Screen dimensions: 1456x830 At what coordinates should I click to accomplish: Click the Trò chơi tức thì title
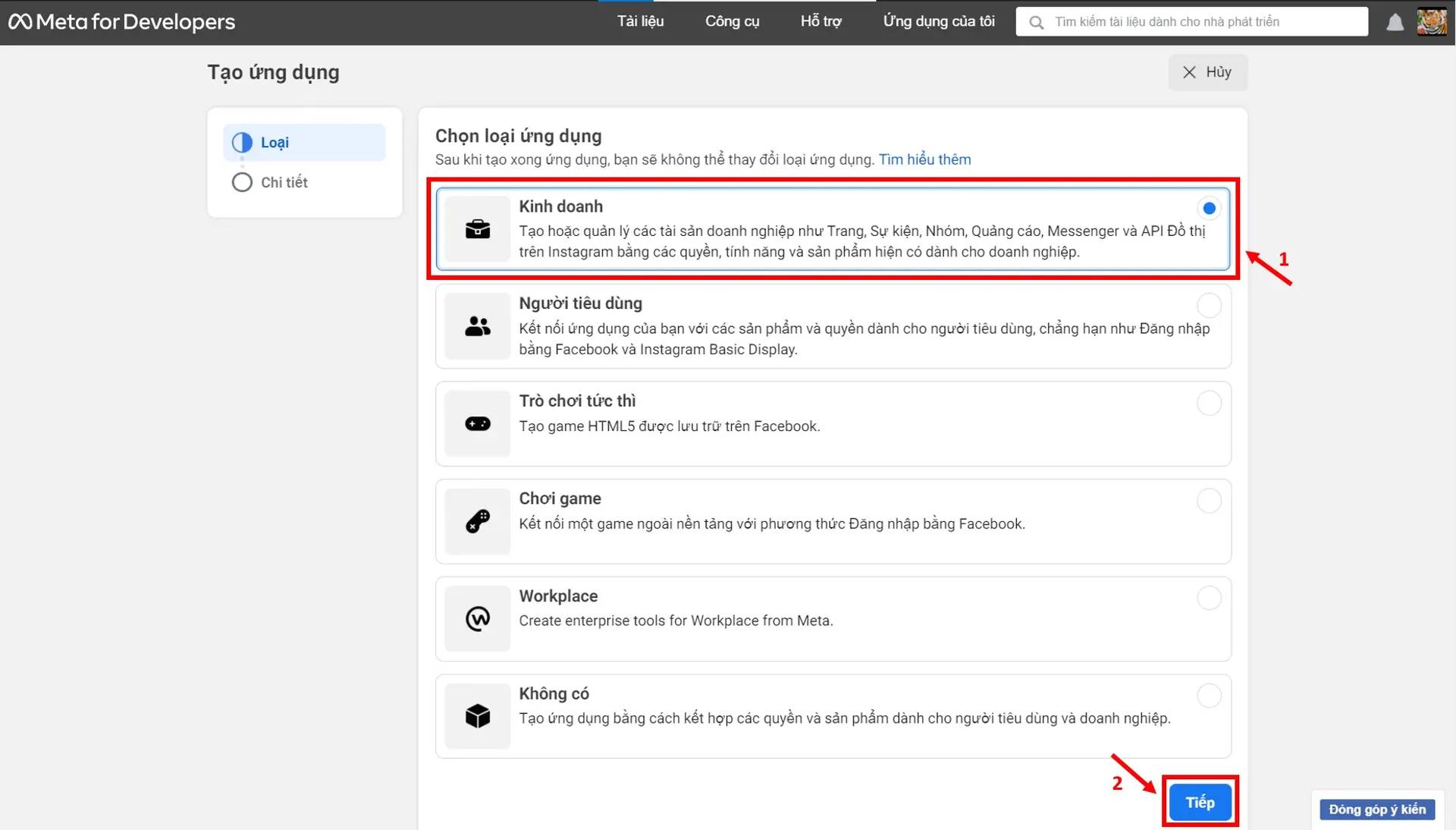point(577,401)
